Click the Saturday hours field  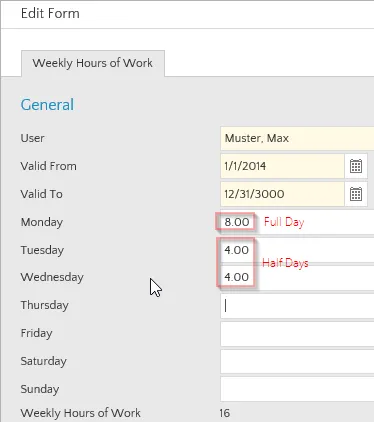[x=297, y=361]
